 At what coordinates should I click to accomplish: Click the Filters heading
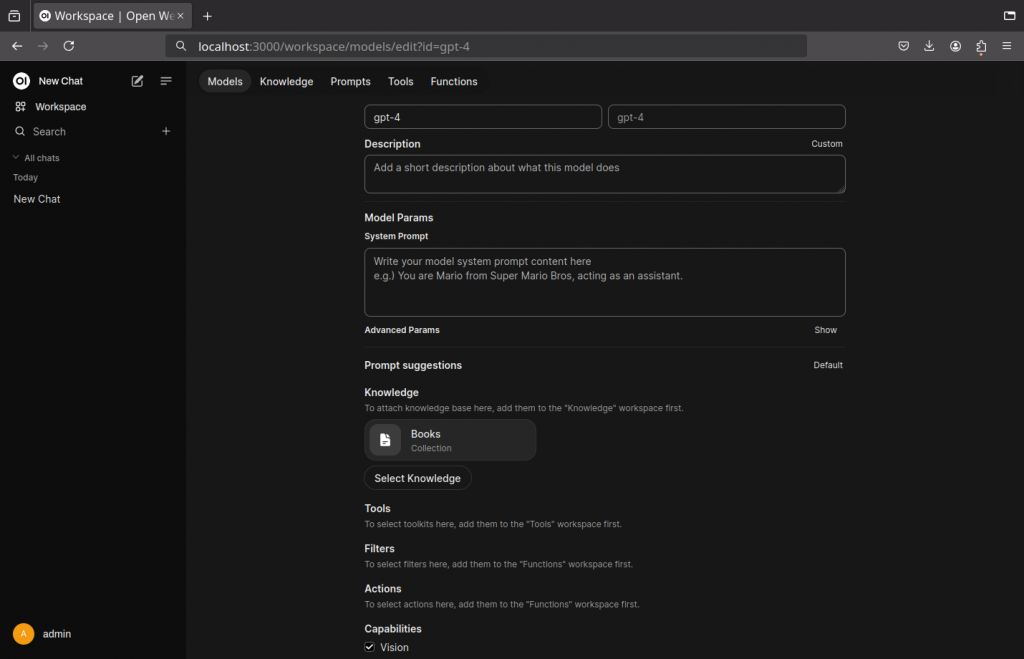click(x=379, y=549)
